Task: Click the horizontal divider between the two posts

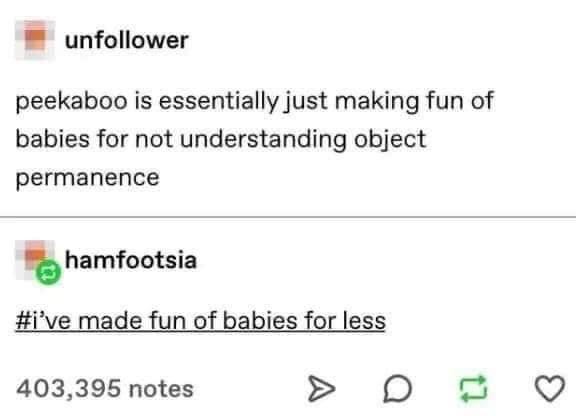Action: pos(288,217)
